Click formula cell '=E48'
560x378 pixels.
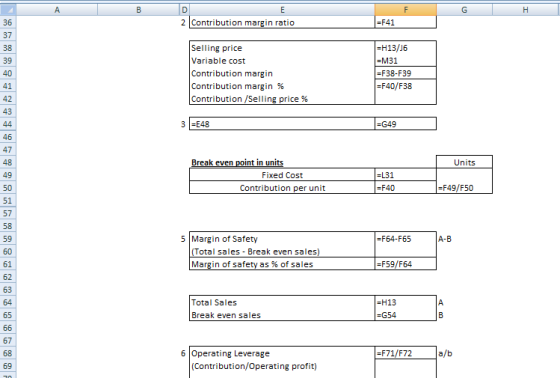coord(282,124)
